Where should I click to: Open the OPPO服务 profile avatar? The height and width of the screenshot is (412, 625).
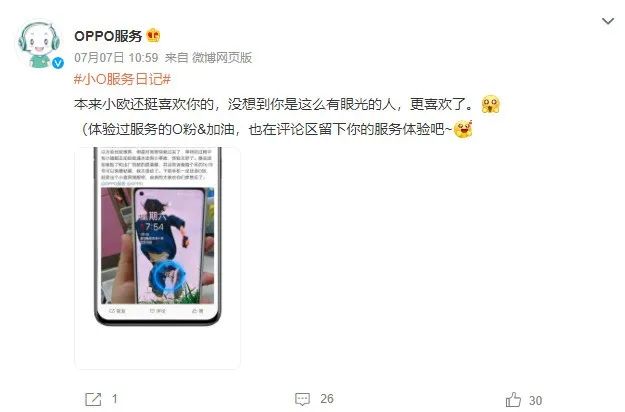coord(38,44)
